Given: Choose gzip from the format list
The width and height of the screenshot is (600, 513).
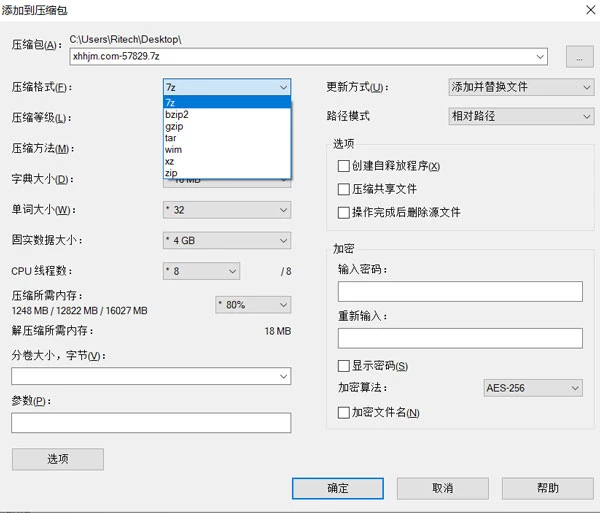Looking at the screenshot, I should coord(227,126).
